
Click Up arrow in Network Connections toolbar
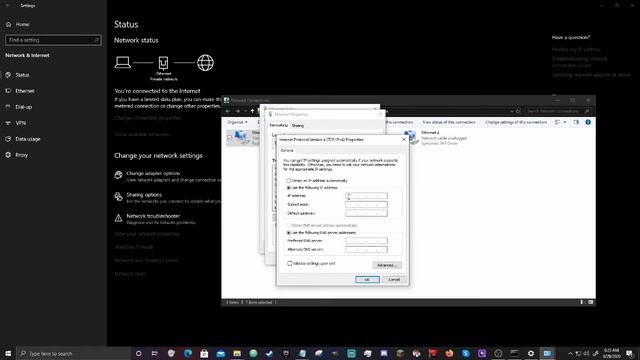coord(252,111)
